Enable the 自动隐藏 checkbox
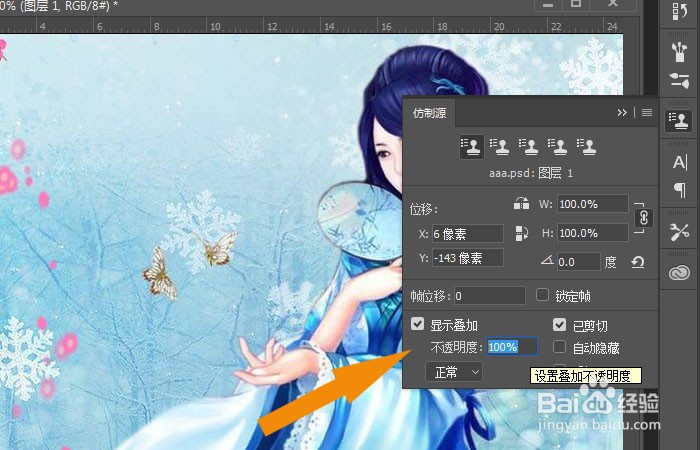This screenshot has height=450, width=700. pos(559,347)
